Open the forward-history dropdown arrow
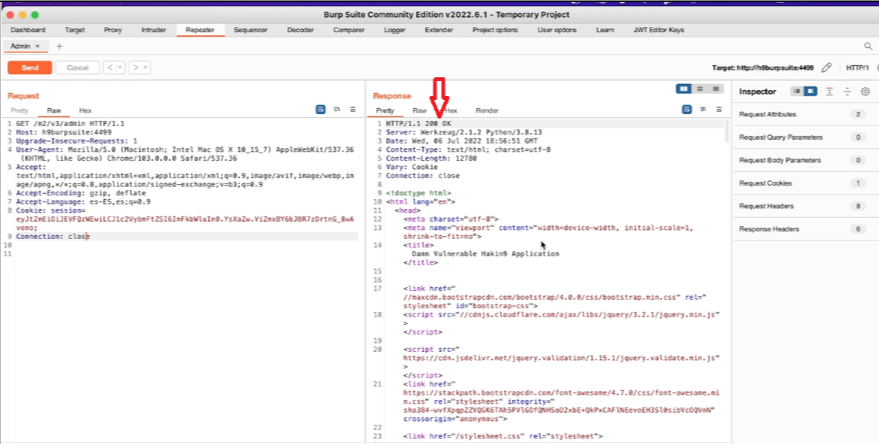Viewport: 879px width, 444px height. point(145,68)
